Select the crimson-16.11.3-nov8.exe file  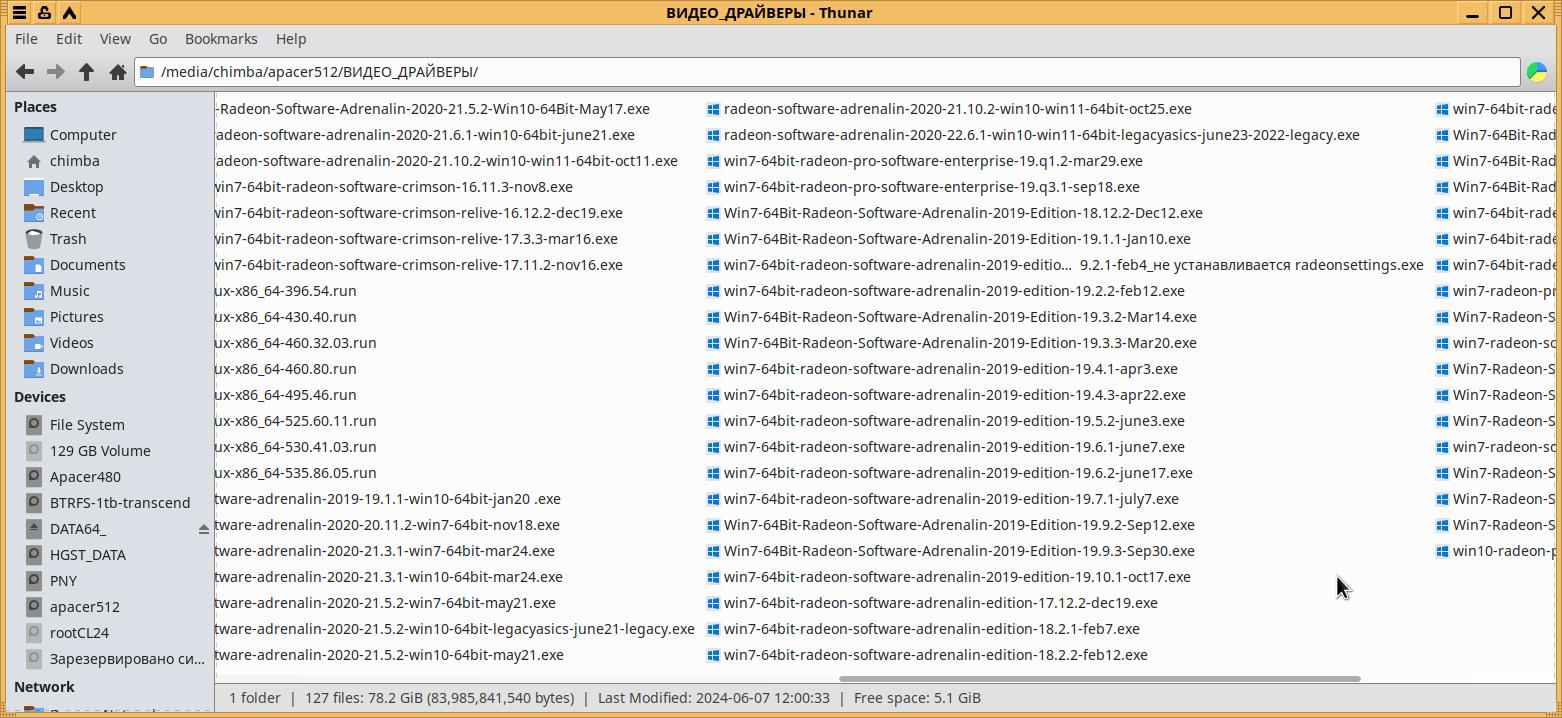tap(394, 187)
